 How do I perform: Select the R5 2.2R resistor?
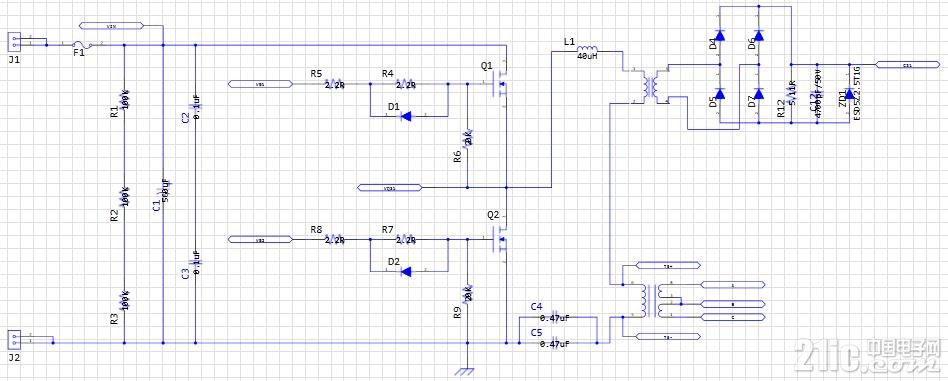(x=334, y=84)
